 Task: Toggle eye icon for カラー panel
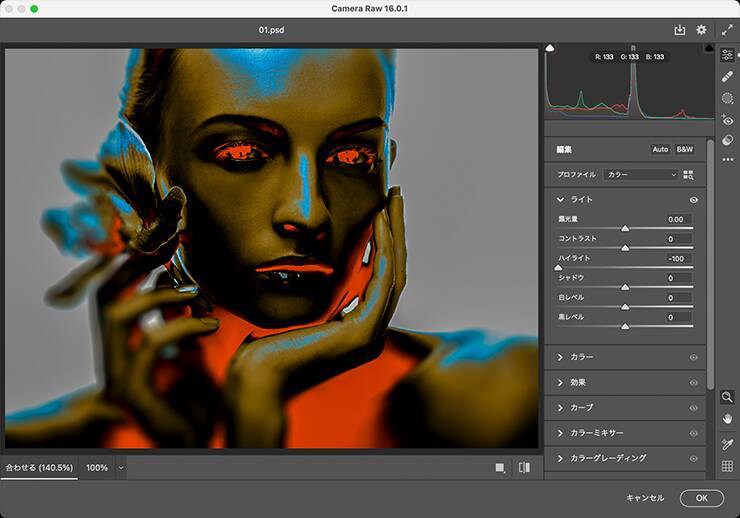pos(693,357)
